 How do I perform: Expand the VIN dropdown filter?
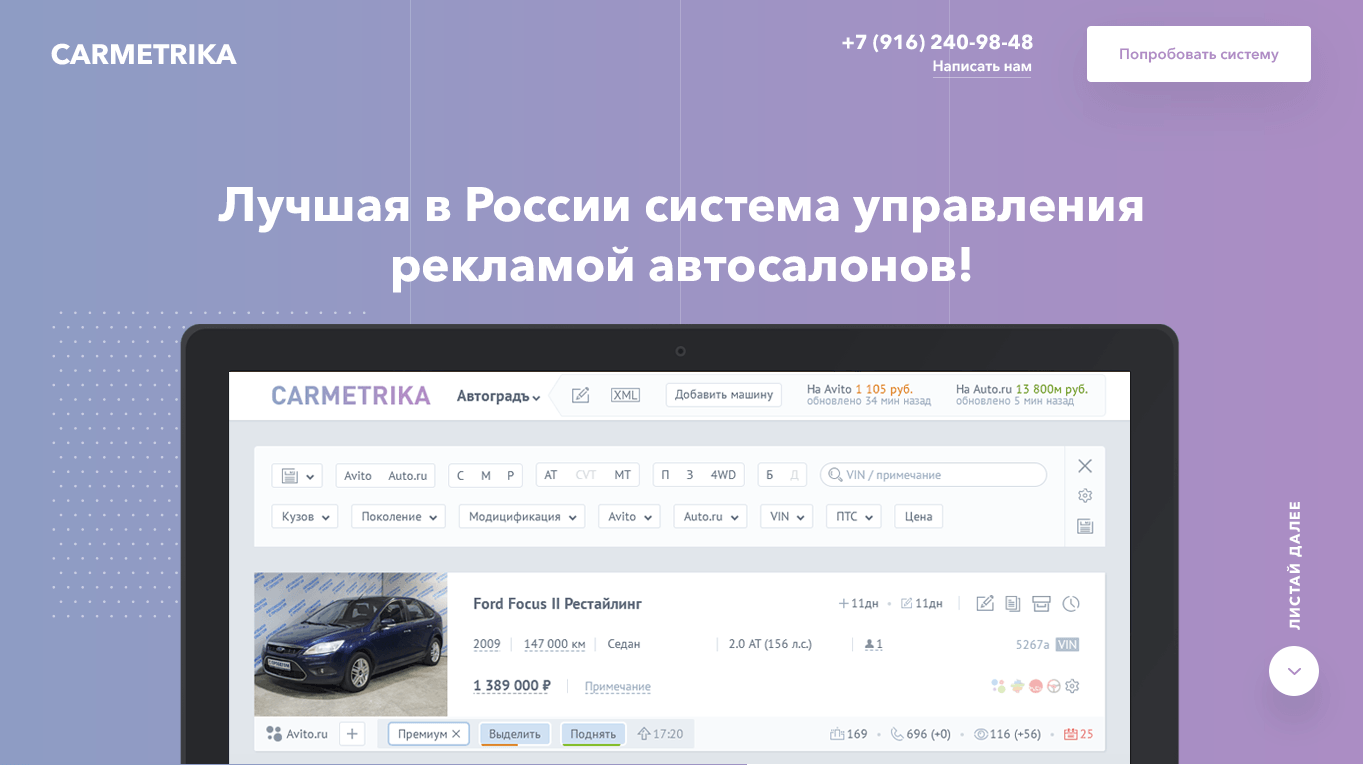pyautogui.click(x=786, y=517)
